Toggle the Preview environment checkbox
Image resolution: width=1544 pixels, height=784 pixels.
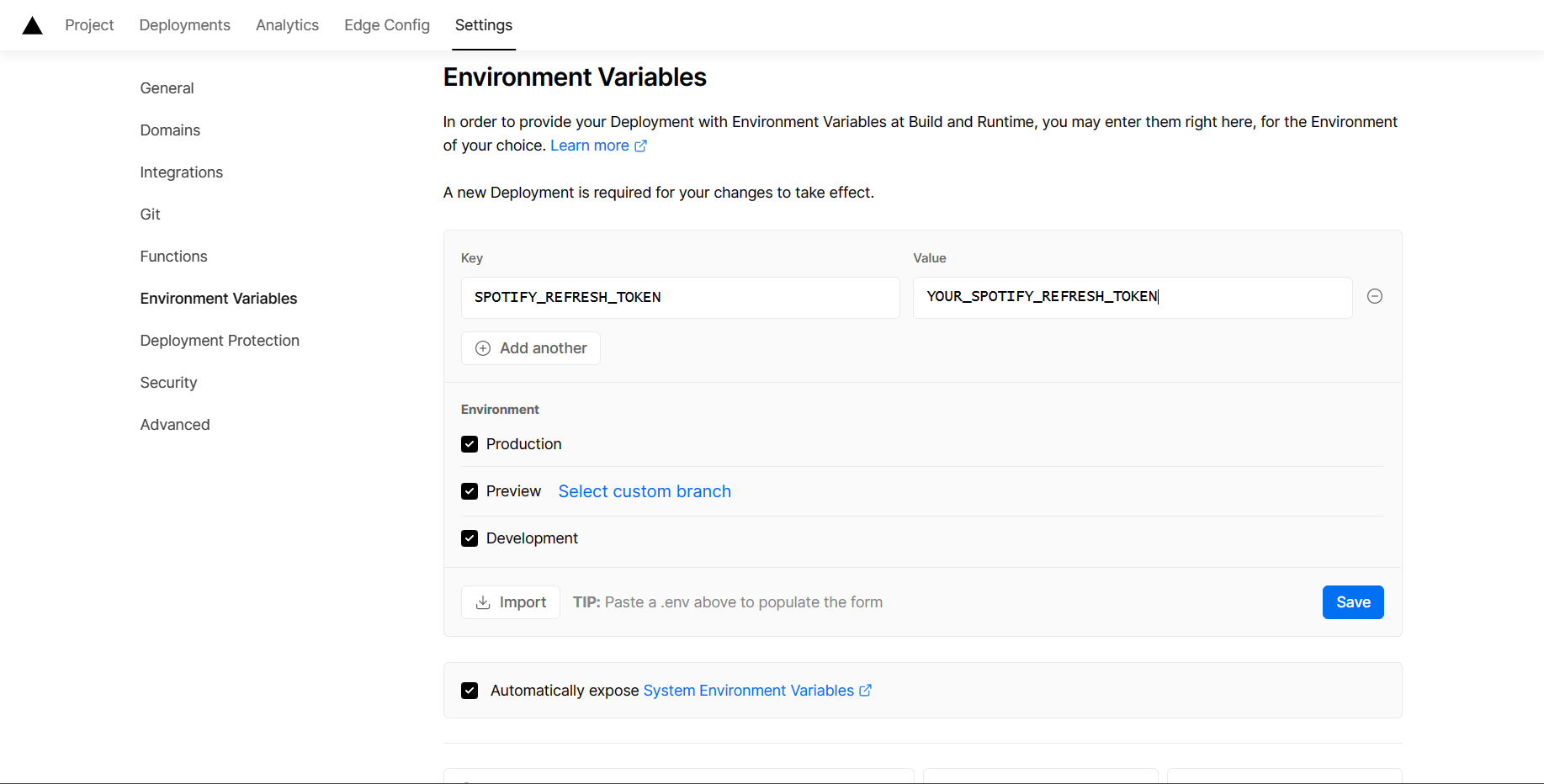click(x=470, y=491)
